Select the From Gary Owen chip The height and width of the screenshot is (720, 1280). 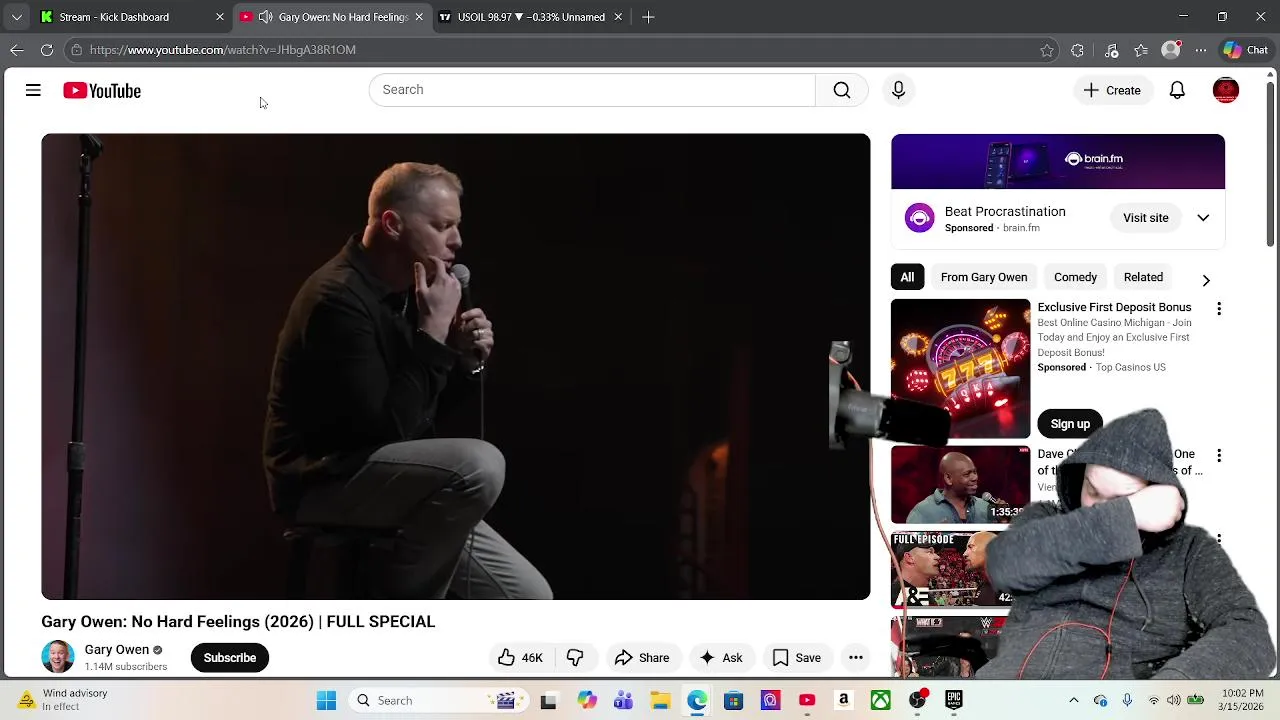click(984, 277)
